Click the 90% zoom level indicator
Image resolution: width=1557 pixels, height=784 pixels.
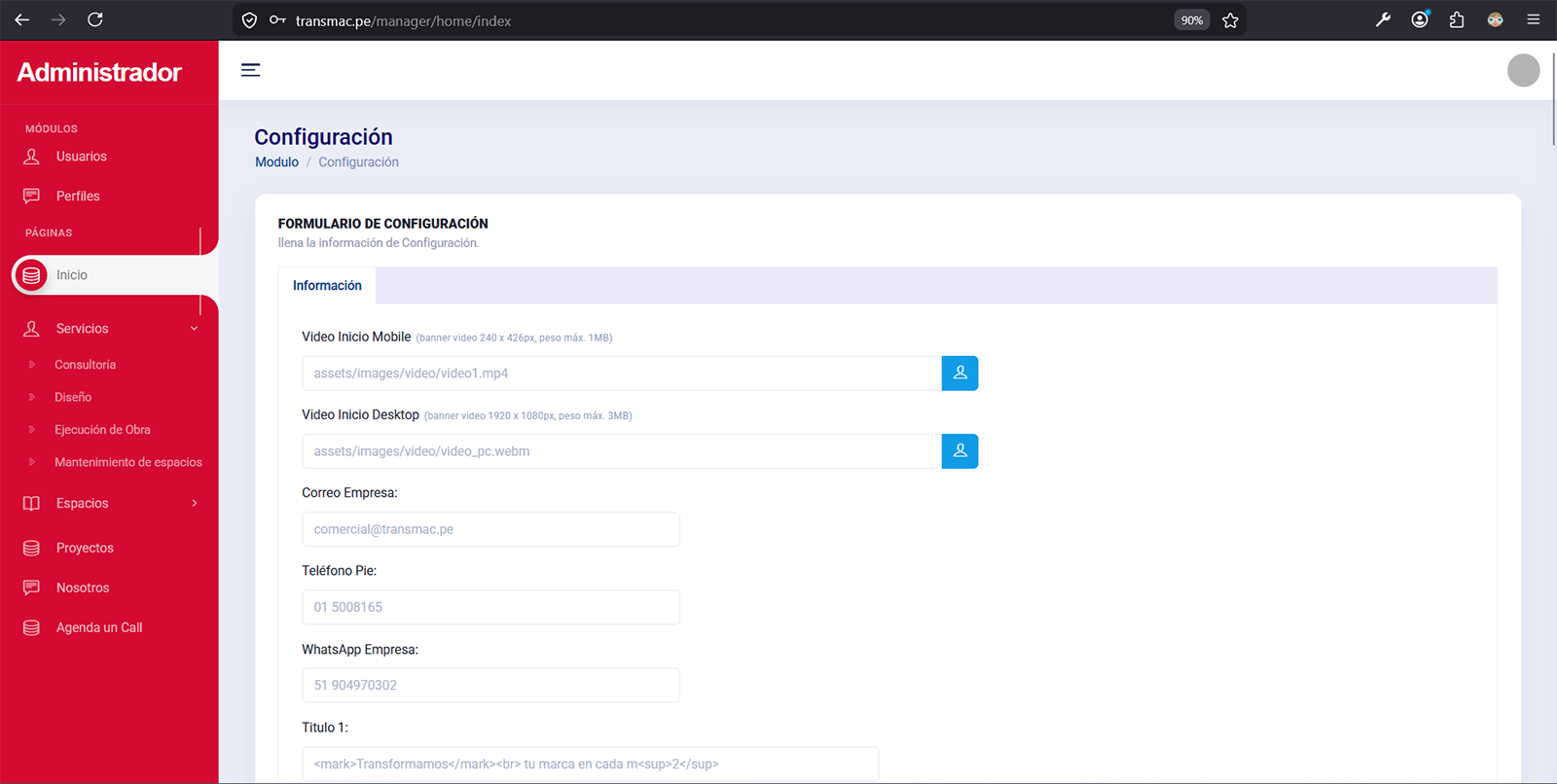pos(1192,20)
